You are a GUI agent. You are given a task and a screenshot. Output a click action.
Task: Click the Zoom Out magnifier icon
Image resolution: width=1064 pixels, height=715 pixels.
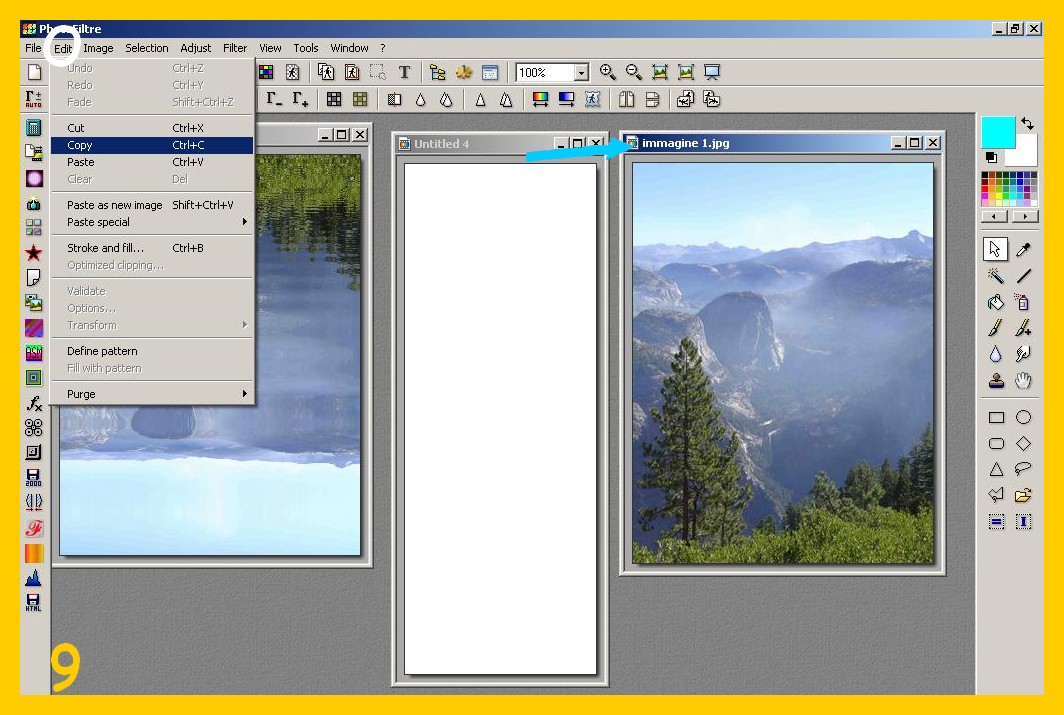pyautogui.click(x=633, y=72)
